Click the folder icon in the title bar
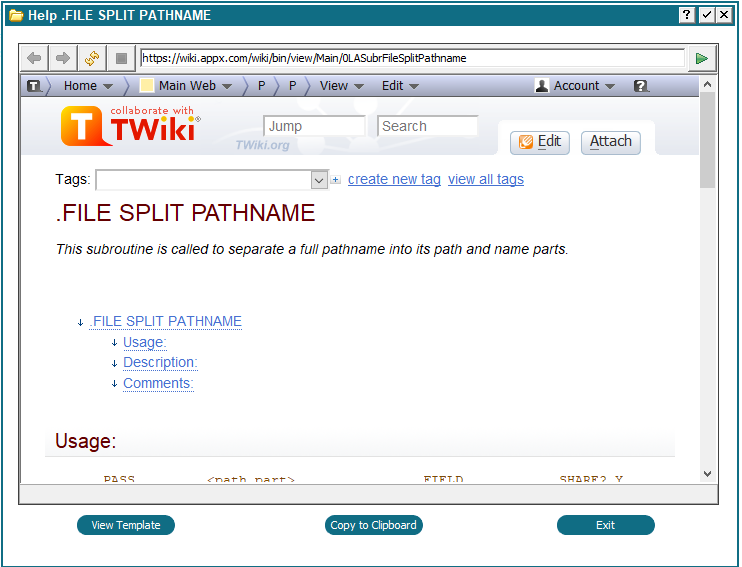The height and width of the screenshot is (567, 742). point(16,16)
